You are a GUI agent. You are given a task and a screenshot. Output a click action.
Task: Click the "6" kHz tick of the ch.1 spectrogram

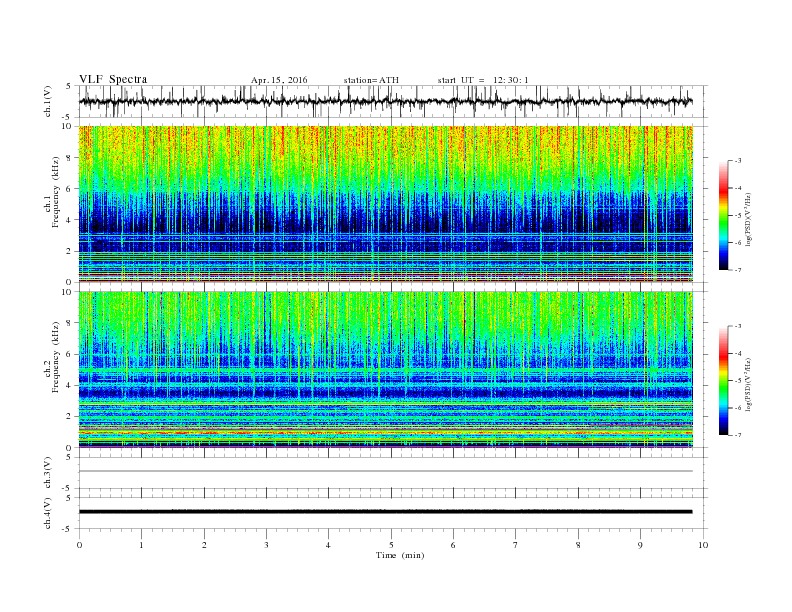[x=70, y=189]
